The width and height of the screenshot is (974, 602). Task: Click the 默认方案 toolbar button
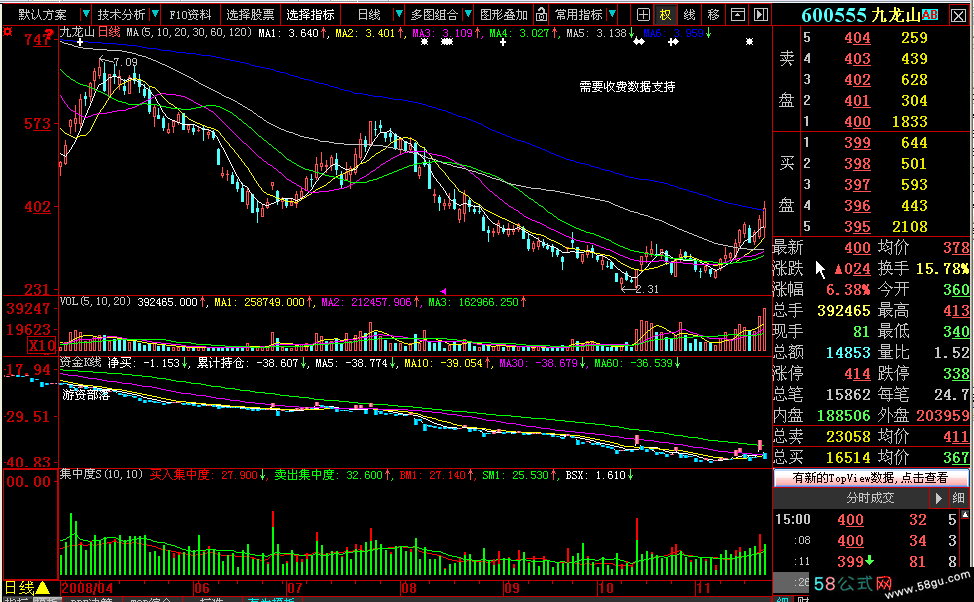[x=43, y=14]
